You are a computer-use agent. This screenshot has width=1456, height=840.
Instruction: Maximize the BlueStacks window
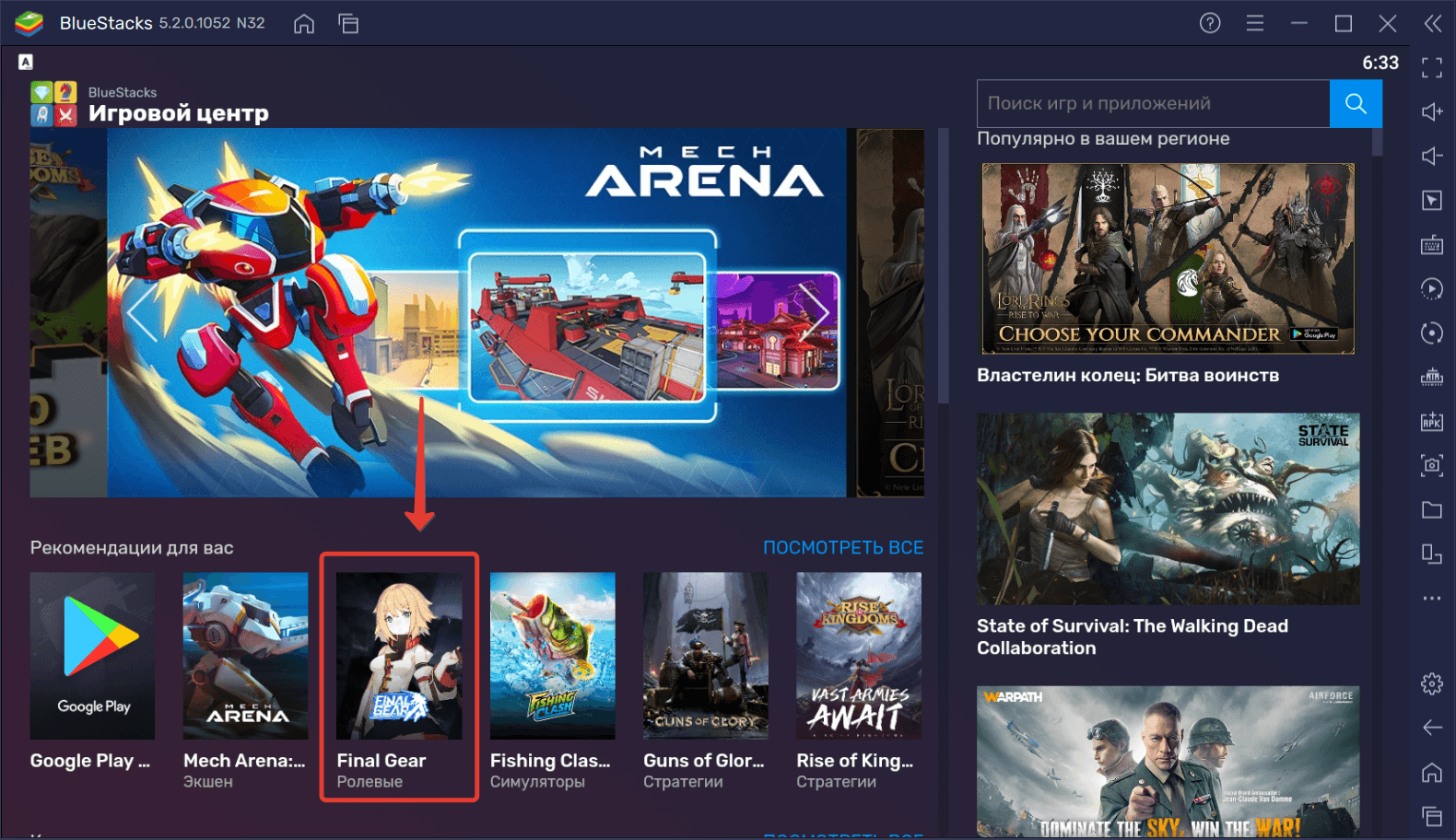[x=1344, y=23]
